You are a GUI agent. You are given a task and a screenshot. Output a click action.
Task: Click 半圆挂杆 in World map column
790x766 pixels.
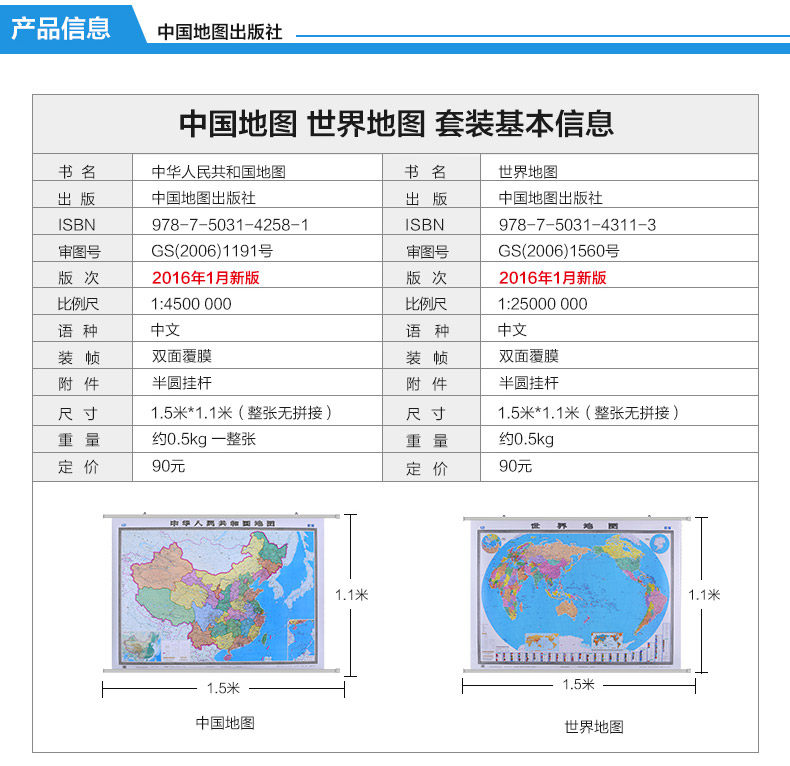point(529,383)
